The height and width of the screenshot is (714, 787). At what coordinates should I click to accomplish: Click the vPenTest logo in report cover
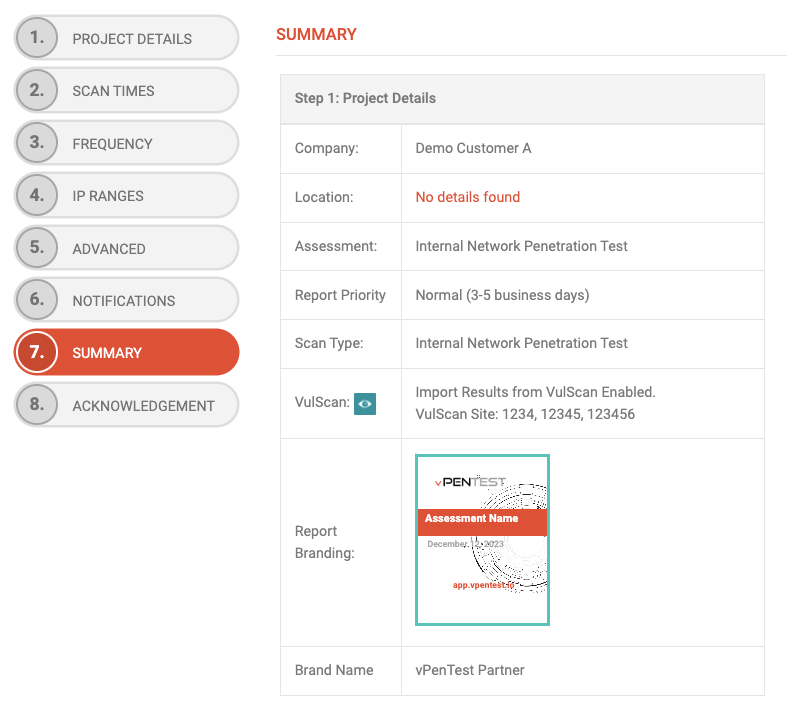point(470,482)
